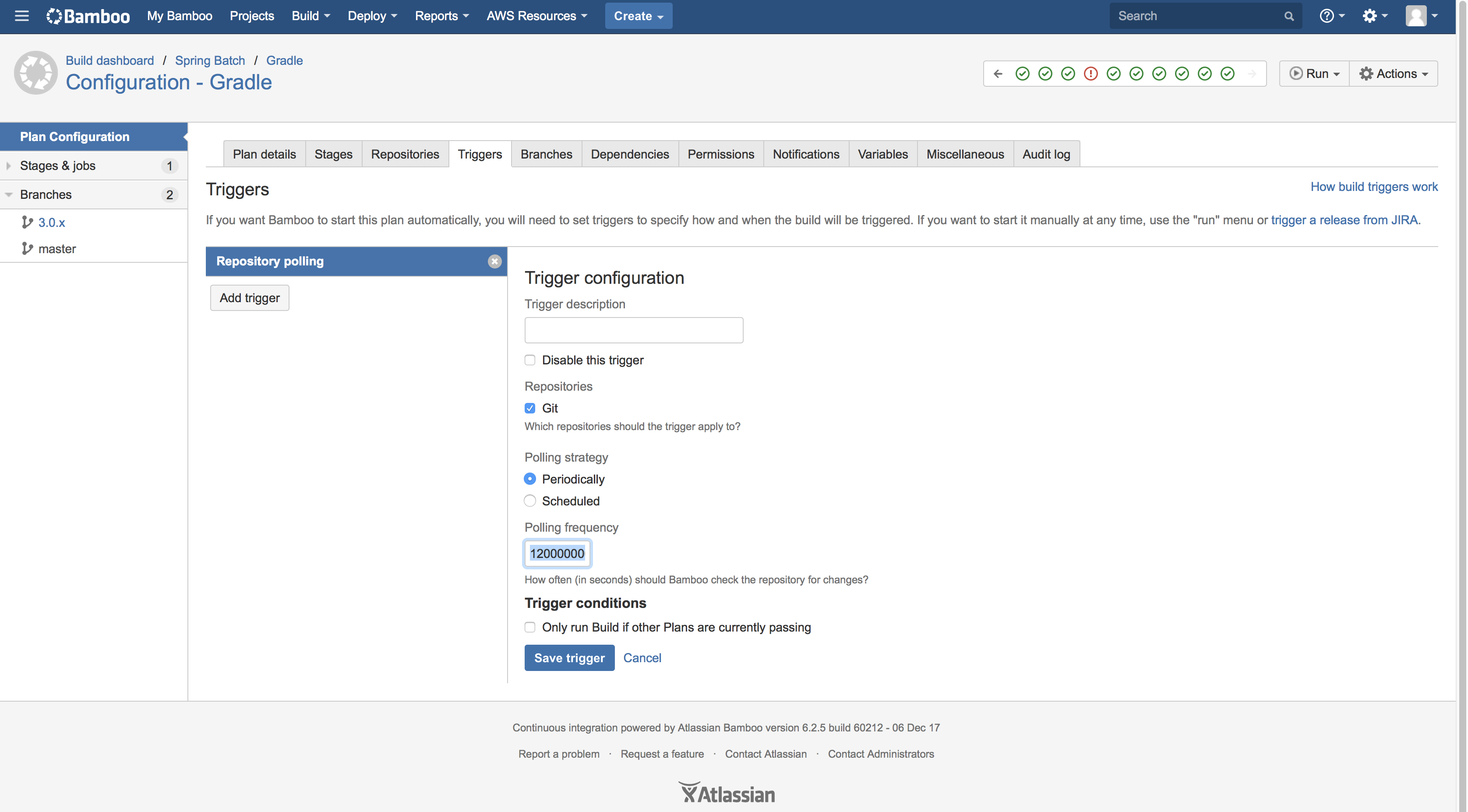Viewport: 1468px width, 812px height.
Task: Open the Deploy menu
Action: pyautogui.click(x=371, y=16)
